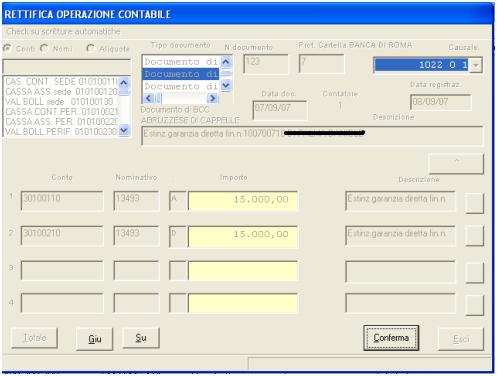Click the Giu button
Screen dimensions: 497x376
tap(95, 339)
